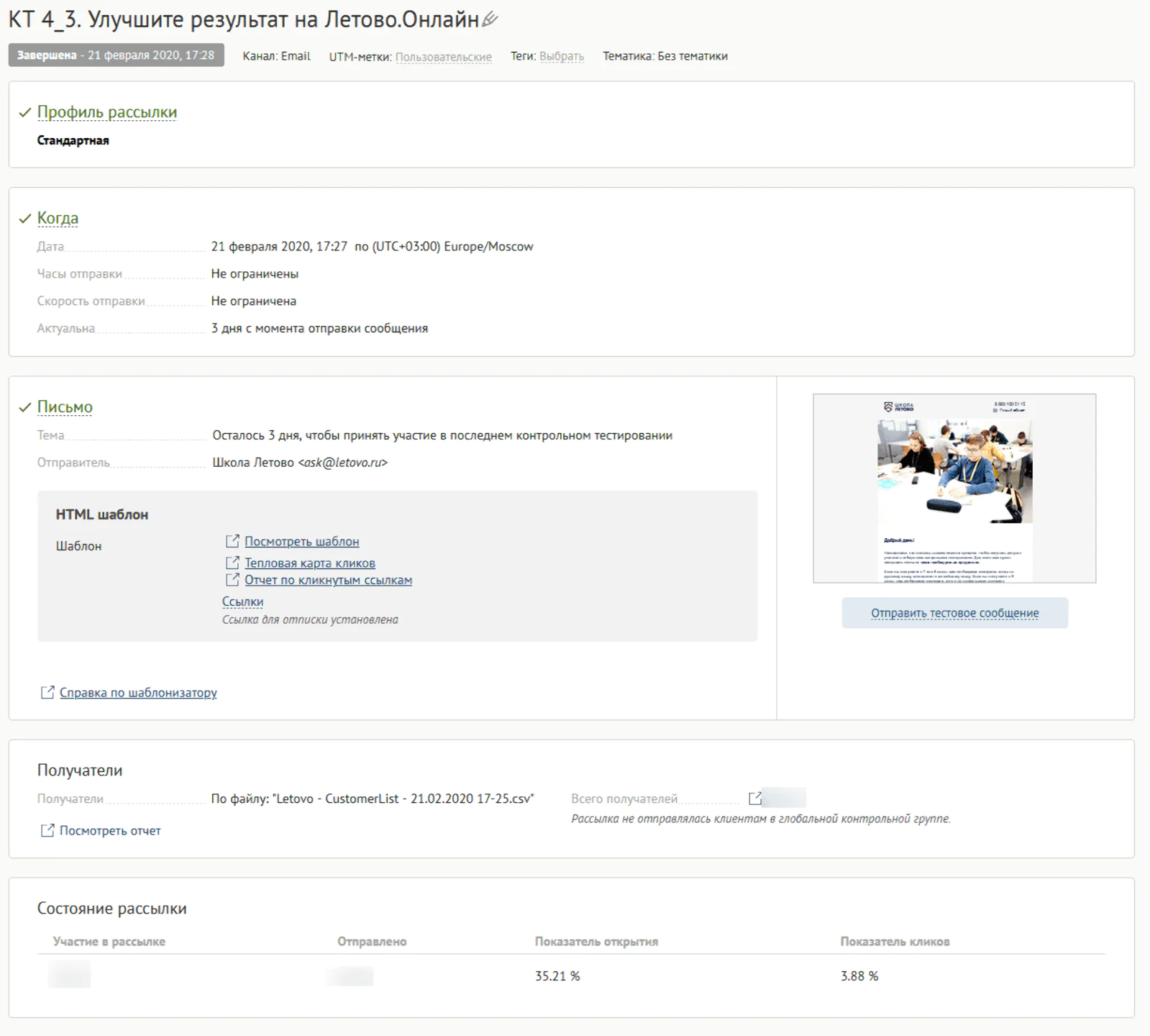Viewport: 1150px width, 1036px height.
Task: Open Справка по шаблонизатору help link
Action: point(138,693)
